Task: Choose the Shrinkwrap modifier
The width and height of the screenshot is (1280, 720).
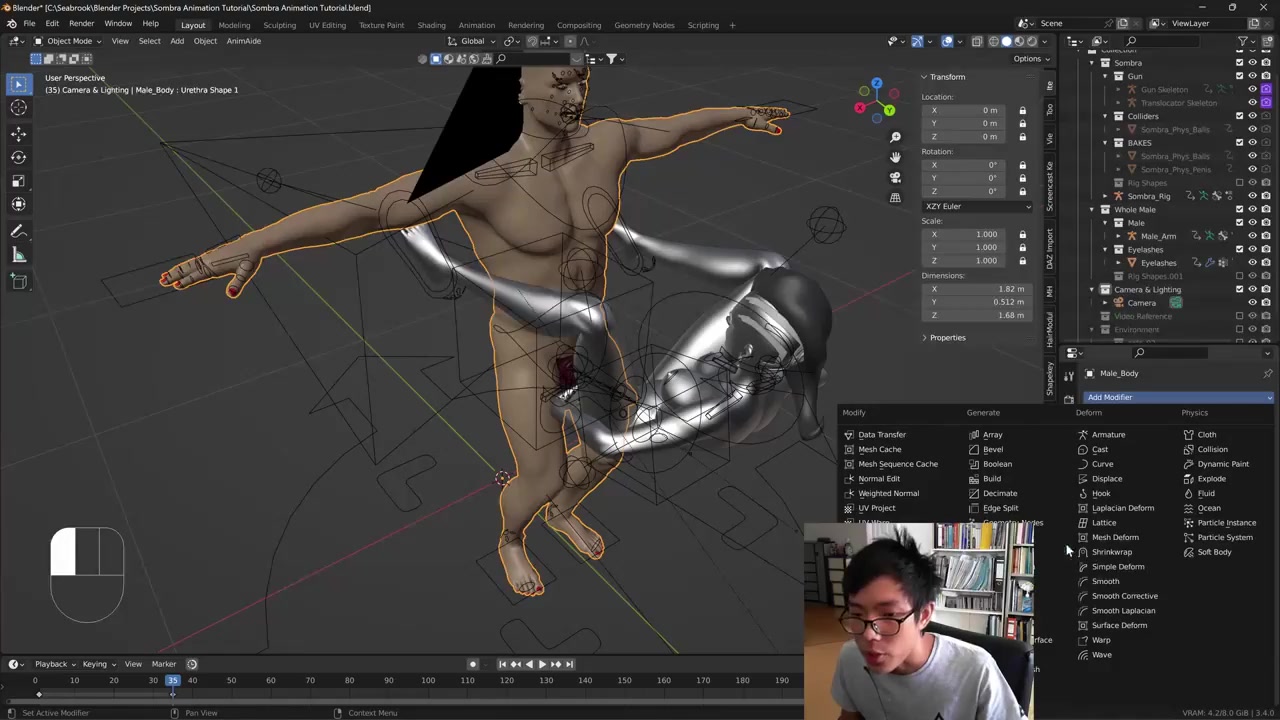Action: point(1111,552)
